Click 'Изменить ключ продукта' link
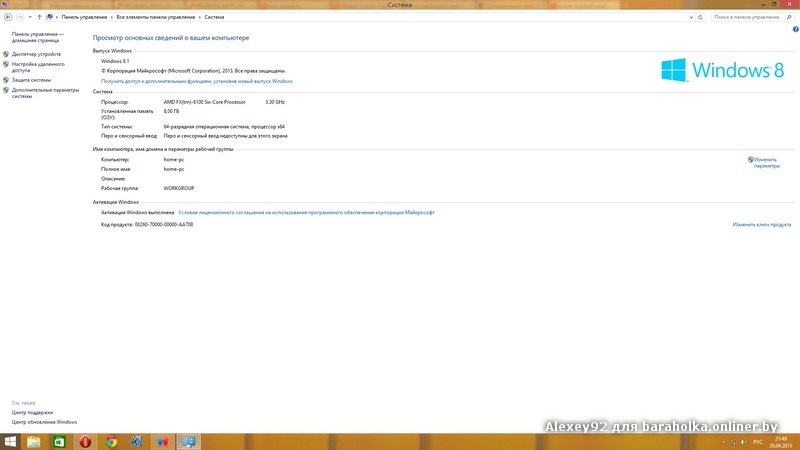The height and width of the screenshot is (450, 800). [x=762, y=224]
